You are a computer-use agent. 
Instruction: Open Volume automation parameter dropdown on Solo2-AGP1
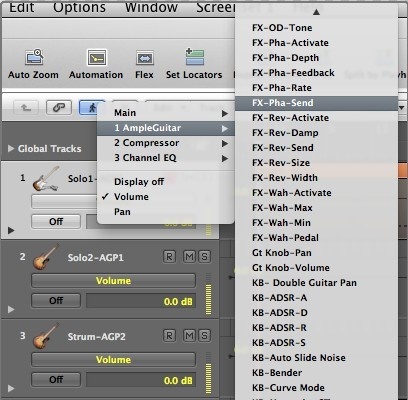tap(113, 281)
